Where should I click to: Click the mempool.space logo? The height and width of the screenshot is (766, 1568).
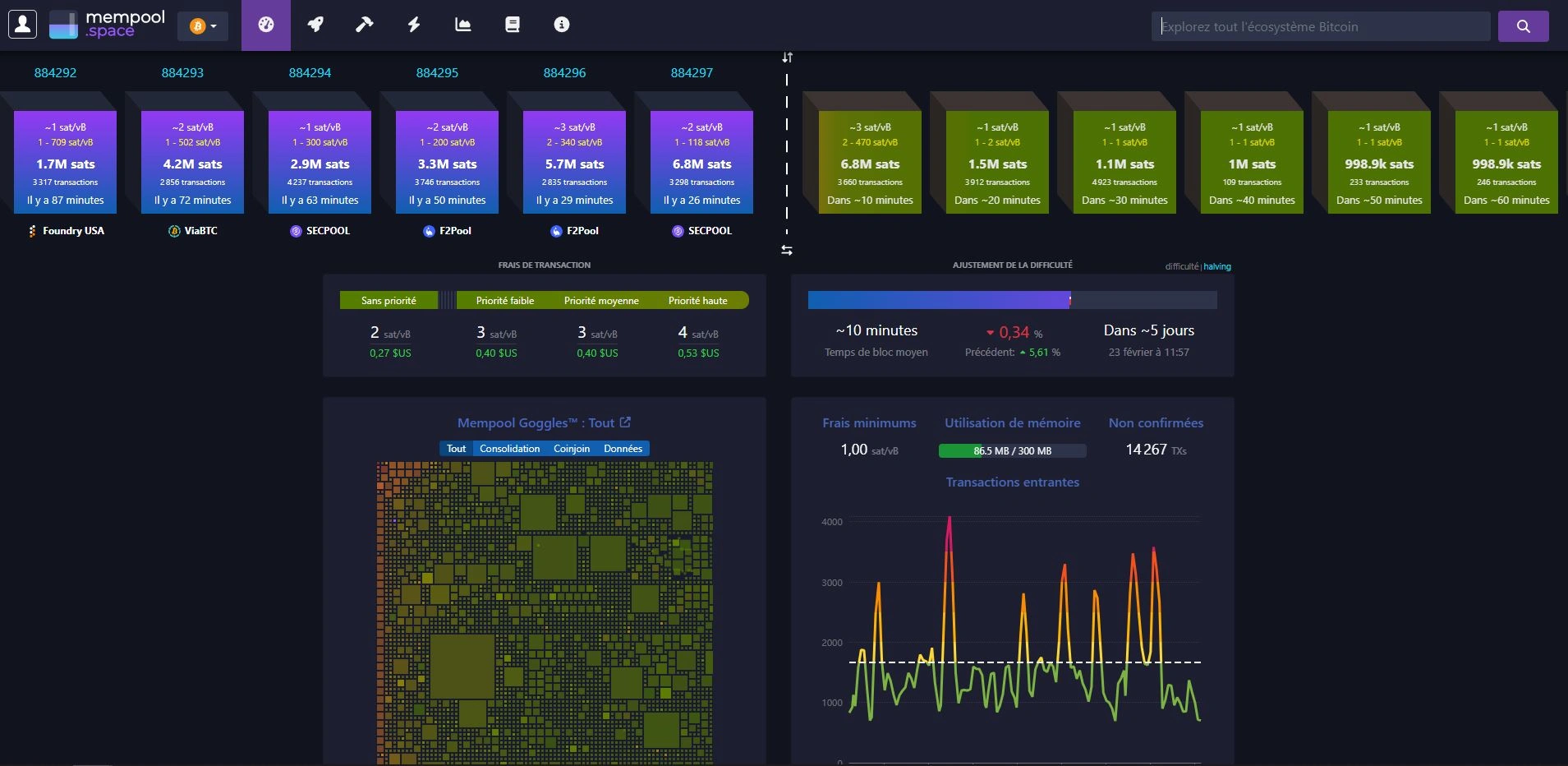pos(108,25)
